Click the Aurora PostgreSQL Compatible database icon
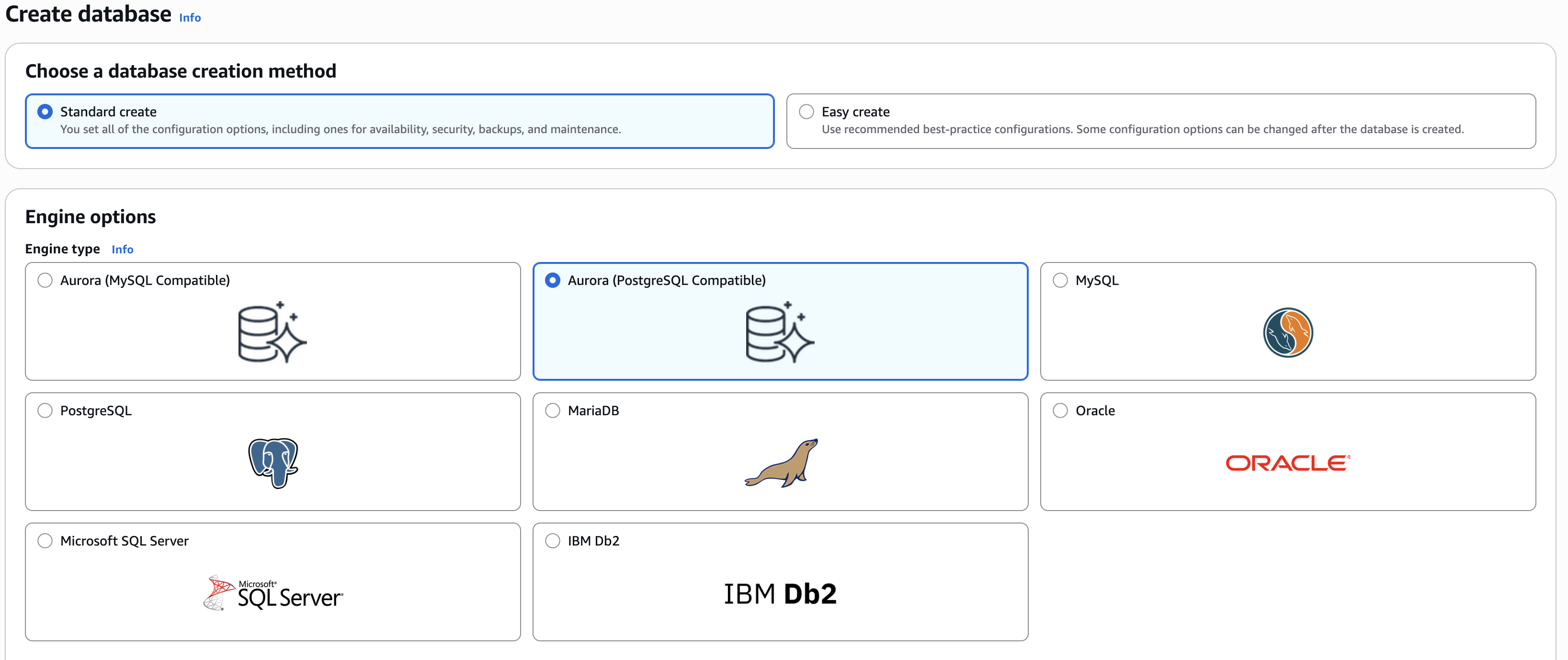This screenshot has height=660, width=1568. [780, 332]
